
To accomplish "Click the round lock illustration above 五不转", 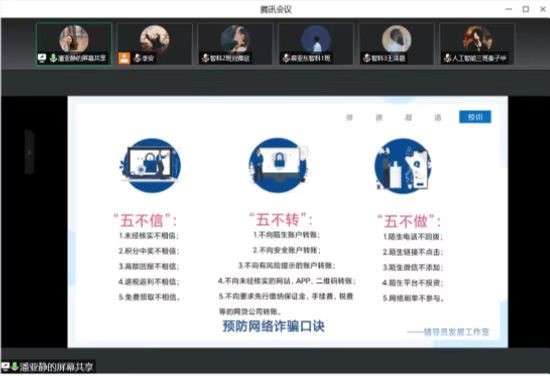I will pos(278,165).
